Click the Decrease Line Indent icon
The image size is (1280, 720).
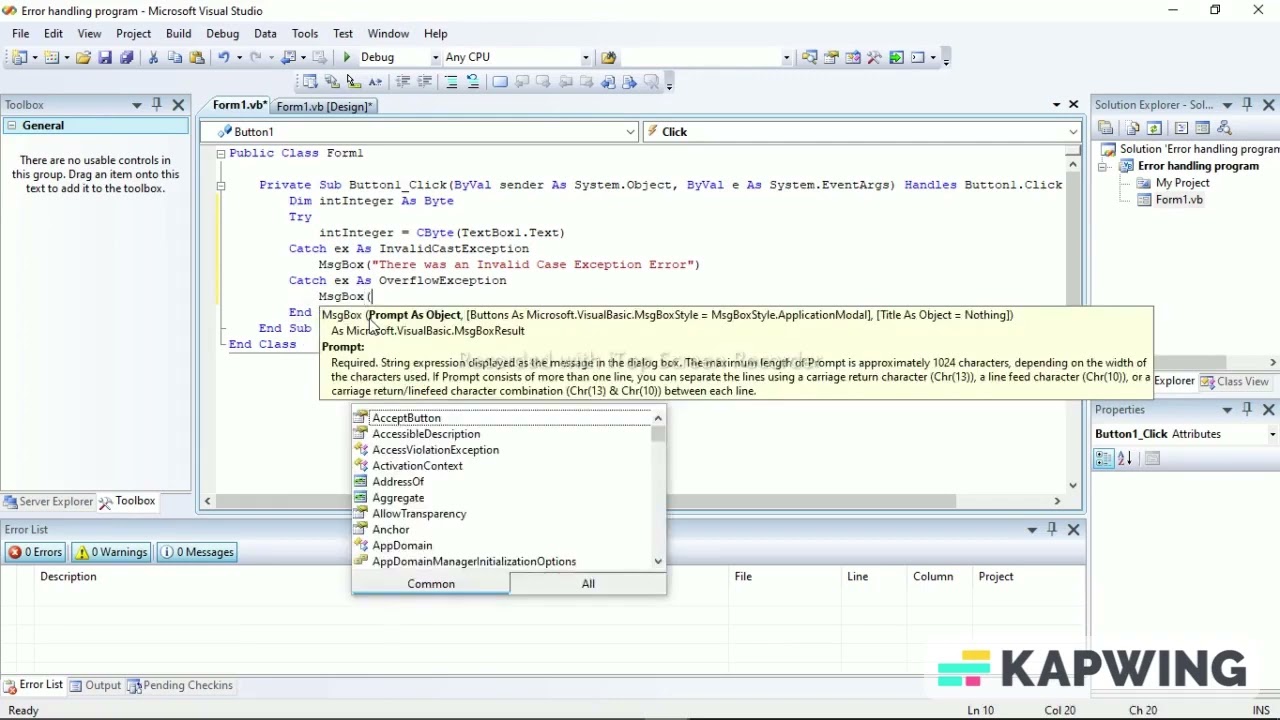click(x=403, y=82)
